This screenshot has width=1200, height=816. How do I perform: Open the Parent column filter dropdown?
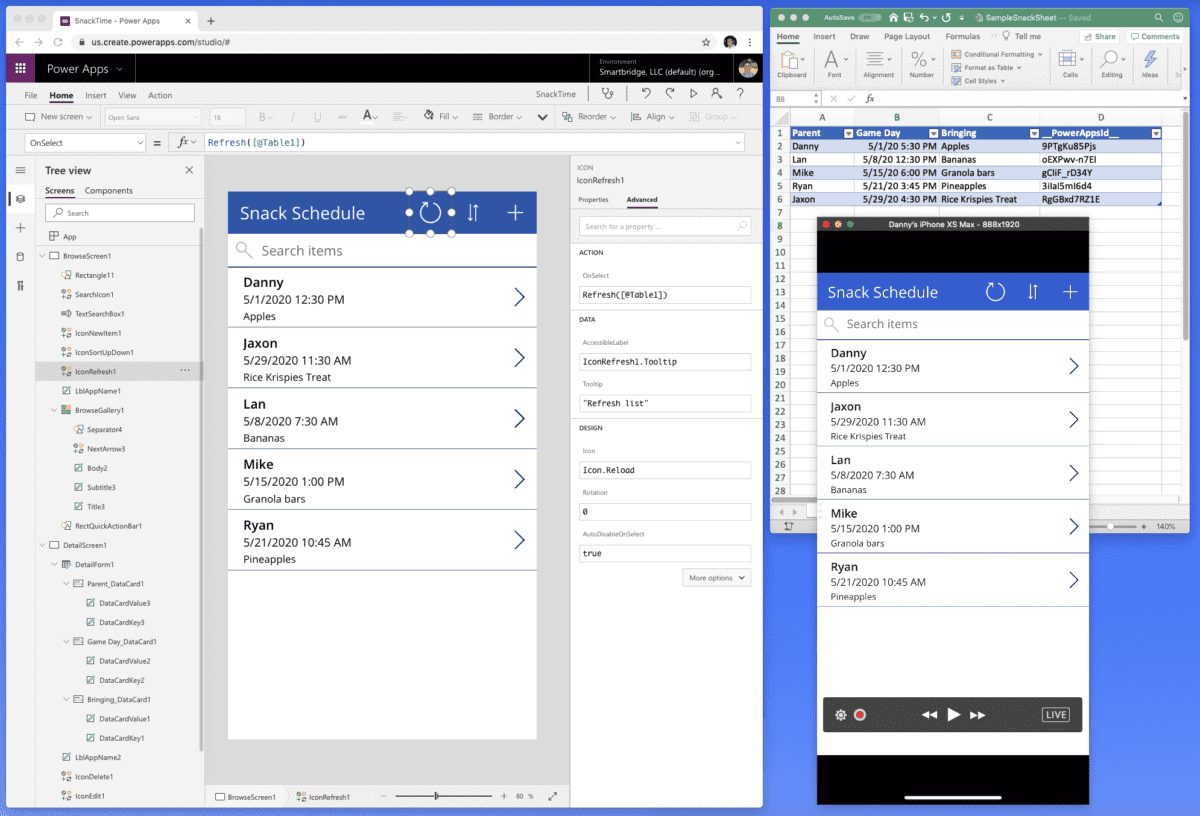point(848,133)
